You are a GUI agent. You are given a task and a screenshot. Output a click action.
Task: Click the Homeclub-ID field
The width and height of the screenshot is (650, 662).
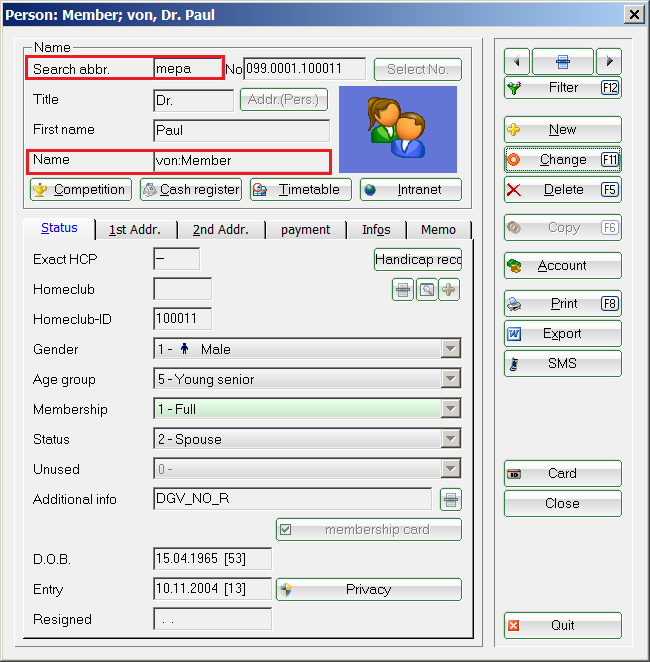pos(183,319)
